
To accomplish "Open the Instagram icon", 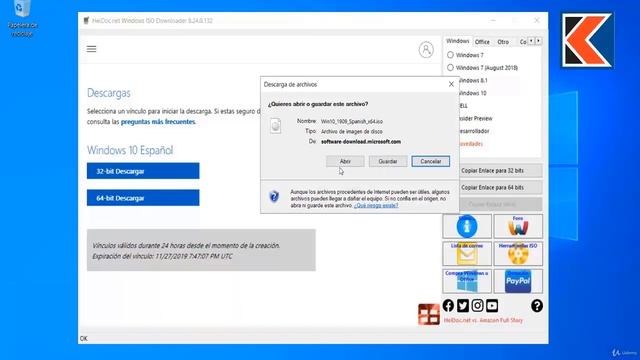I will point(477,305).
